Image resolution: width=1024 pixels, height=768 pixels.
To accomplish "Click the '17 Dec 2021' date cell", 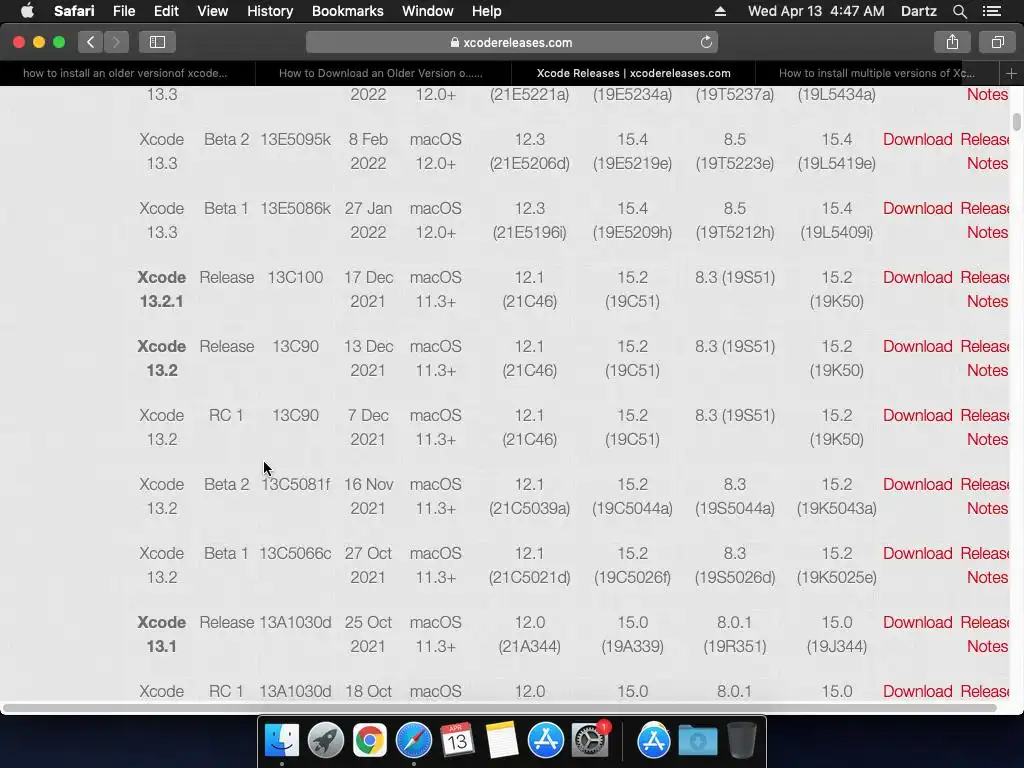I will click(x=368, y=289).
